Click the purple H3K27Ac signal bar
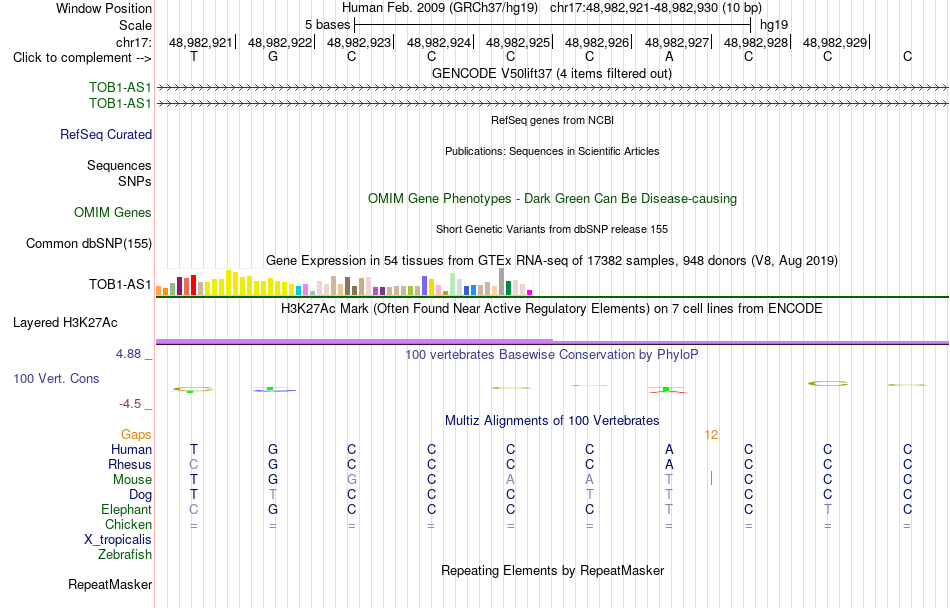The image size is (950, 608). (354, 342)
